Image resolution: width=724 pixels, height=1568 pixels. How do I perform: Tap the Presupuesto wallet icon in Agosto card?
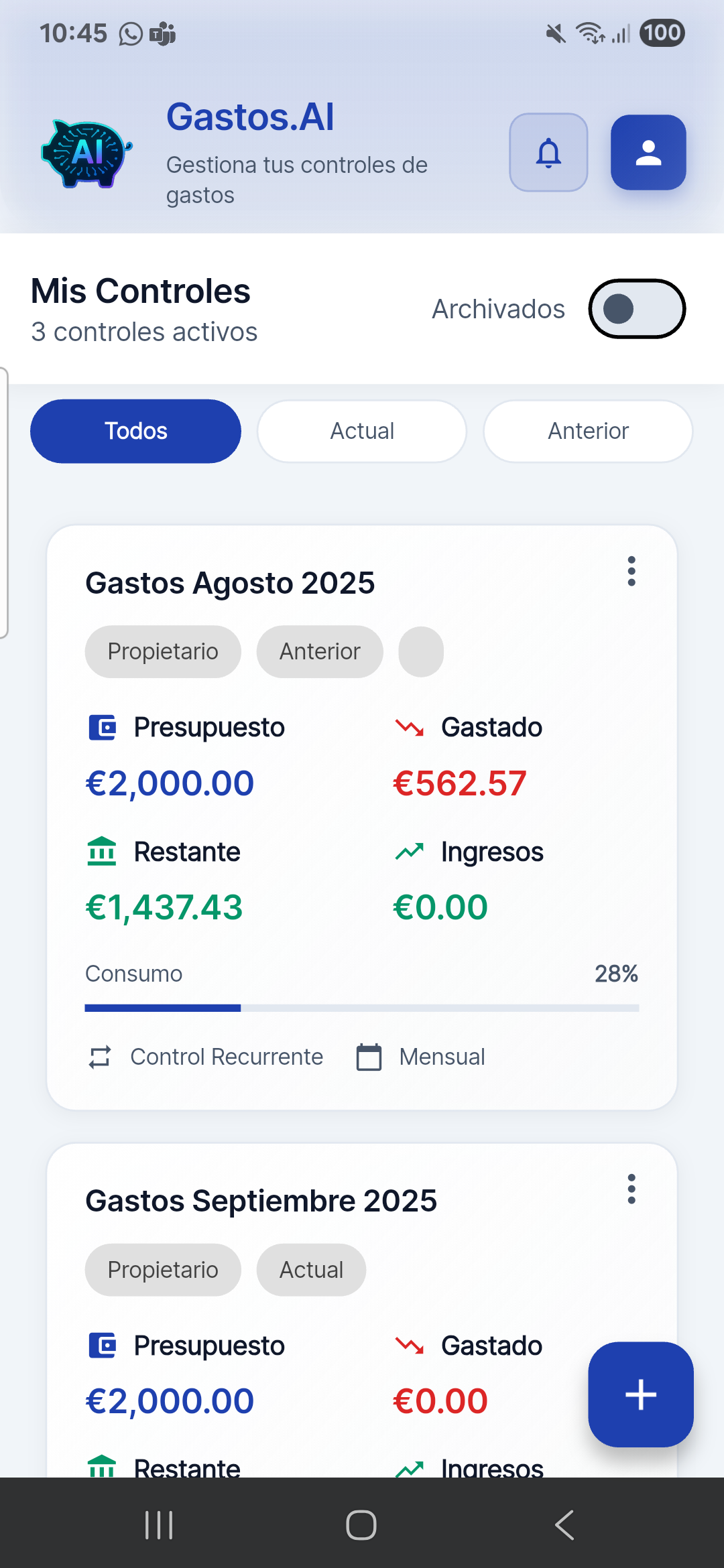click(102, 727)
